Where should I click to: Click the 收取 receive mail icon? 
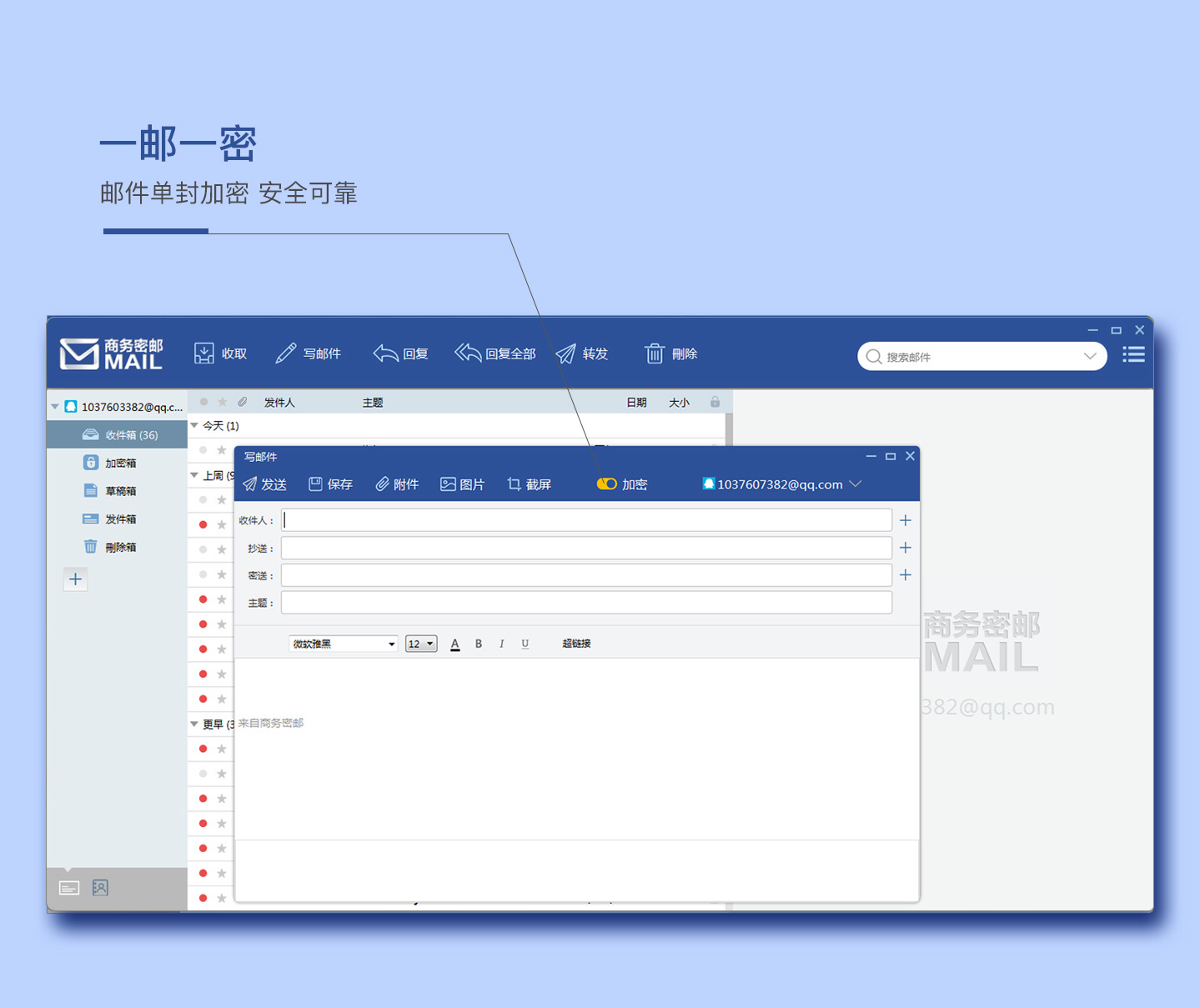204,354
